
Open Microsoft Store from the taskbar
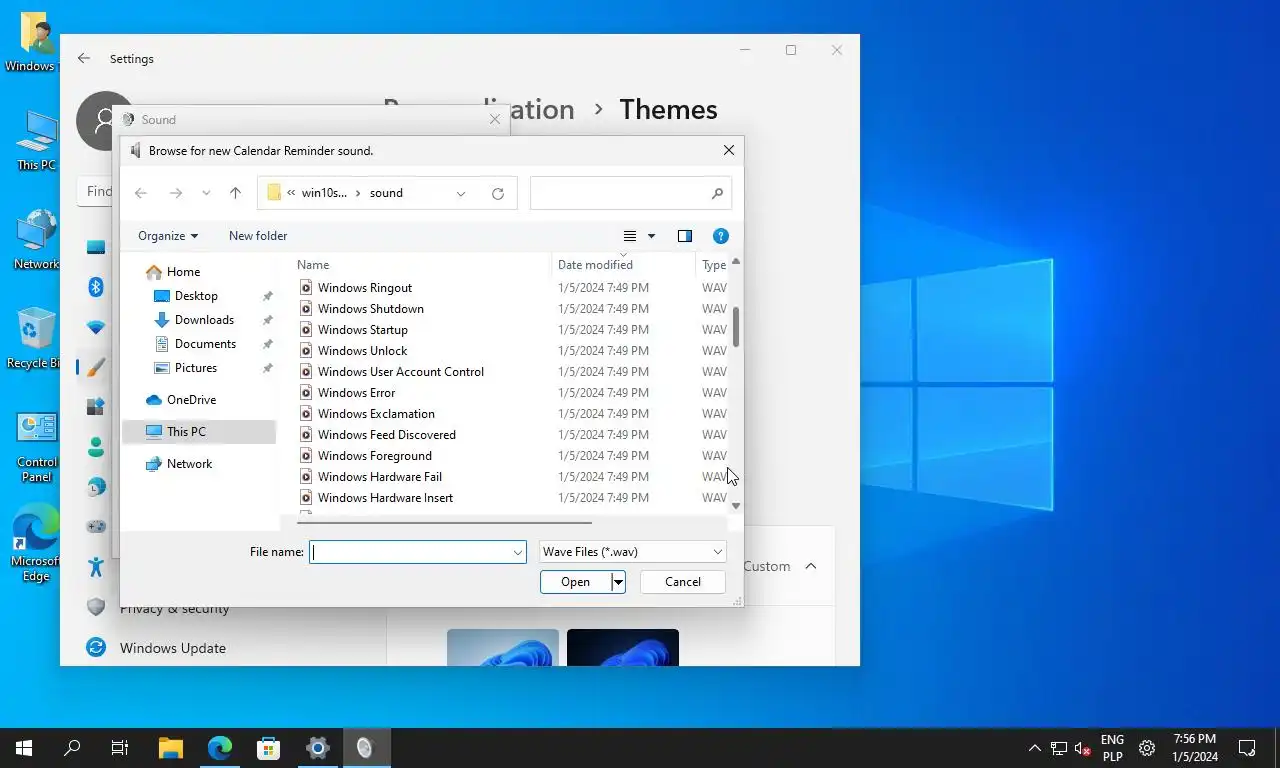coord(268,748)
